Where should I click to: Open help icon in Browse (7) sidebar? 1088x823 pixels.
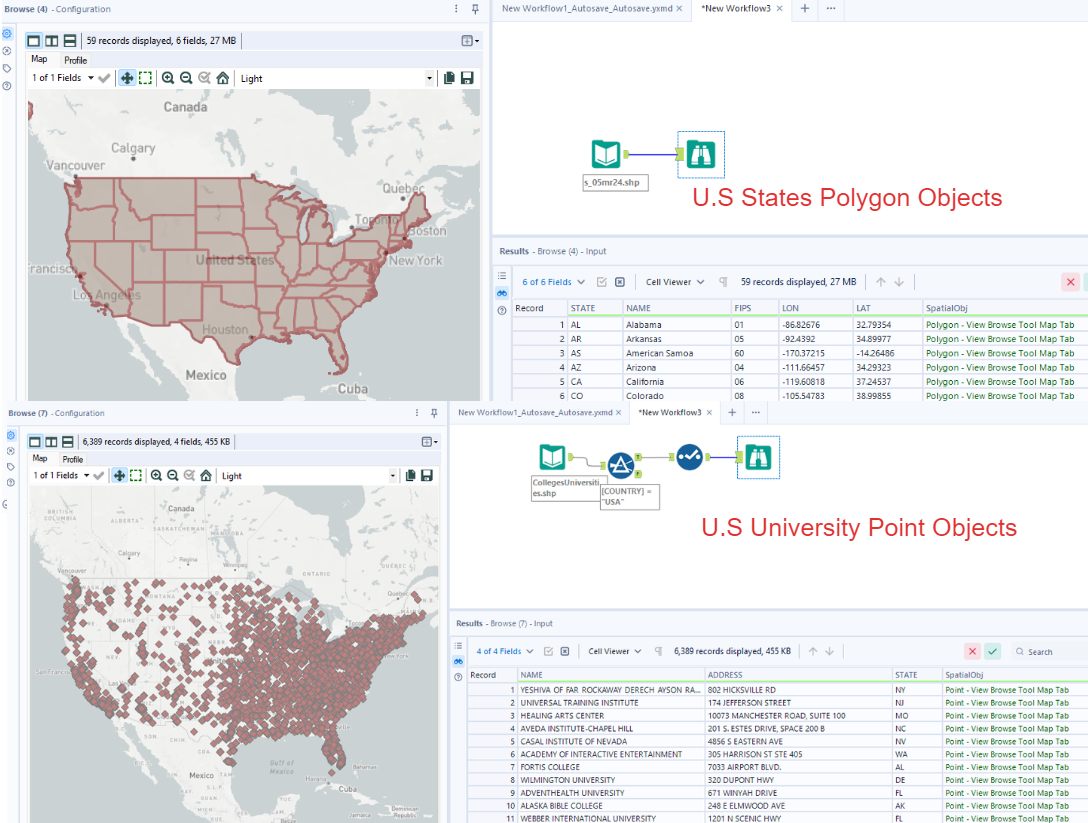tap(10, 483)
